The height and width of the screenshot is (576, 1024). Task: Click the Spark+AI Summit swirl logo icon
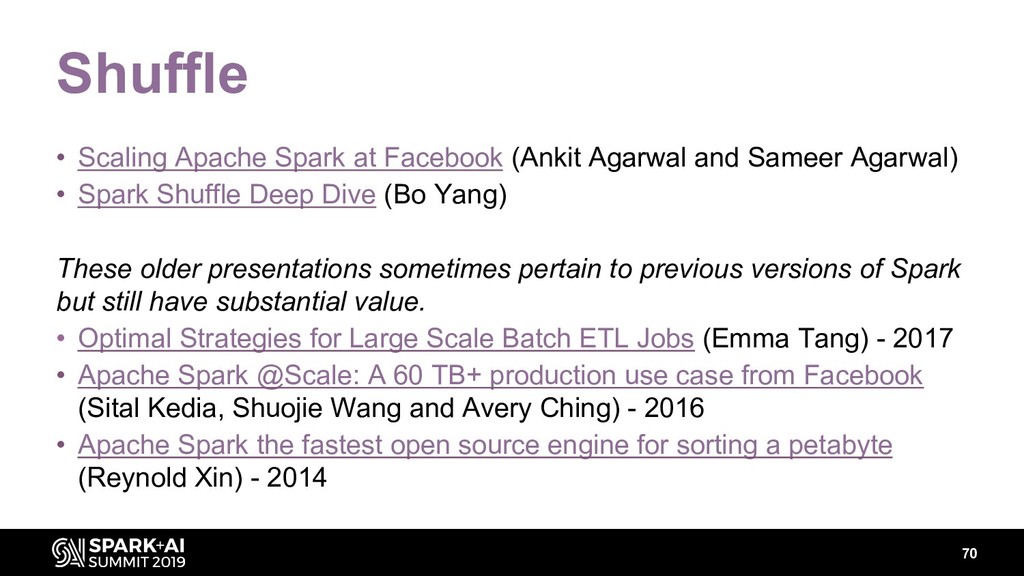coord(69,552)
